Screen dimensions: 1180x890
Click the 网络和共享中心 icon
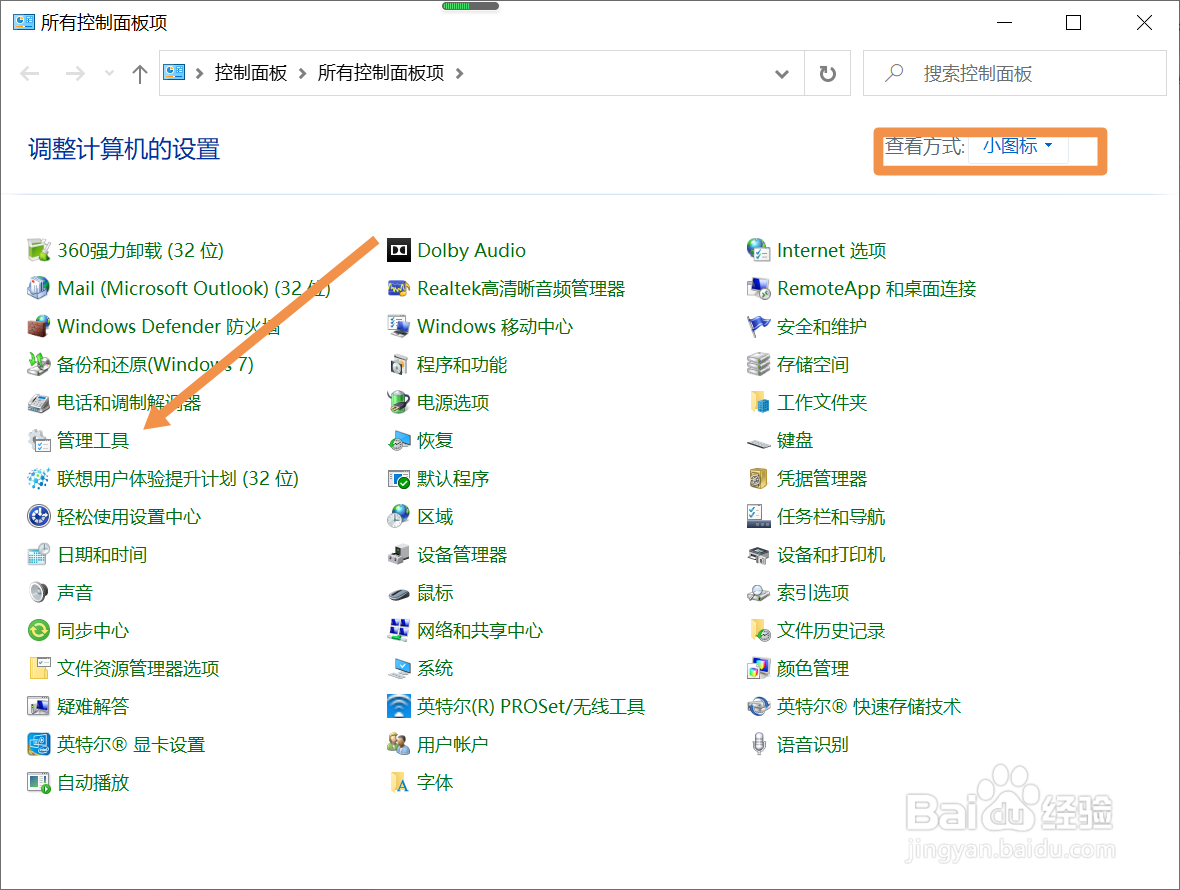tap(399, 630)
